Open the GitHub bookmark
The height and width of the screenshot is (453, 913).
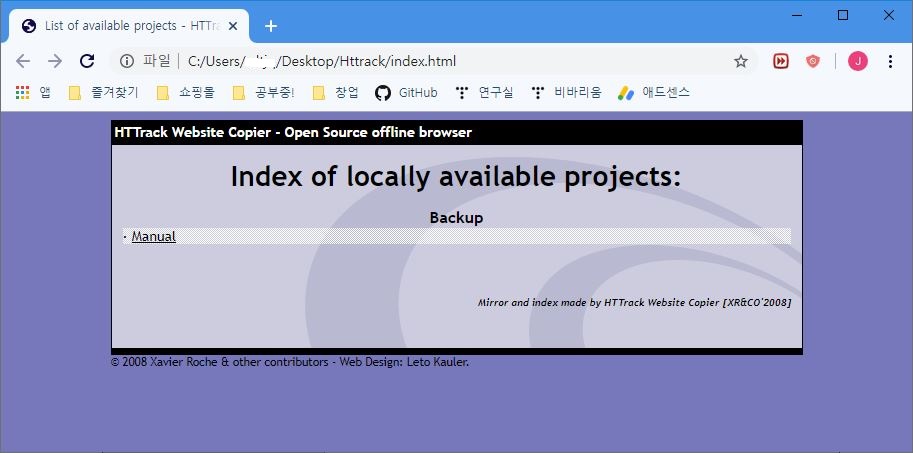406,93
